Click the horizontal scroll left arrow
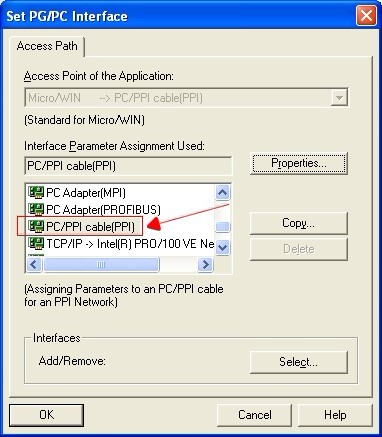This screenshot has width=382, height=437. pos(34,265)
